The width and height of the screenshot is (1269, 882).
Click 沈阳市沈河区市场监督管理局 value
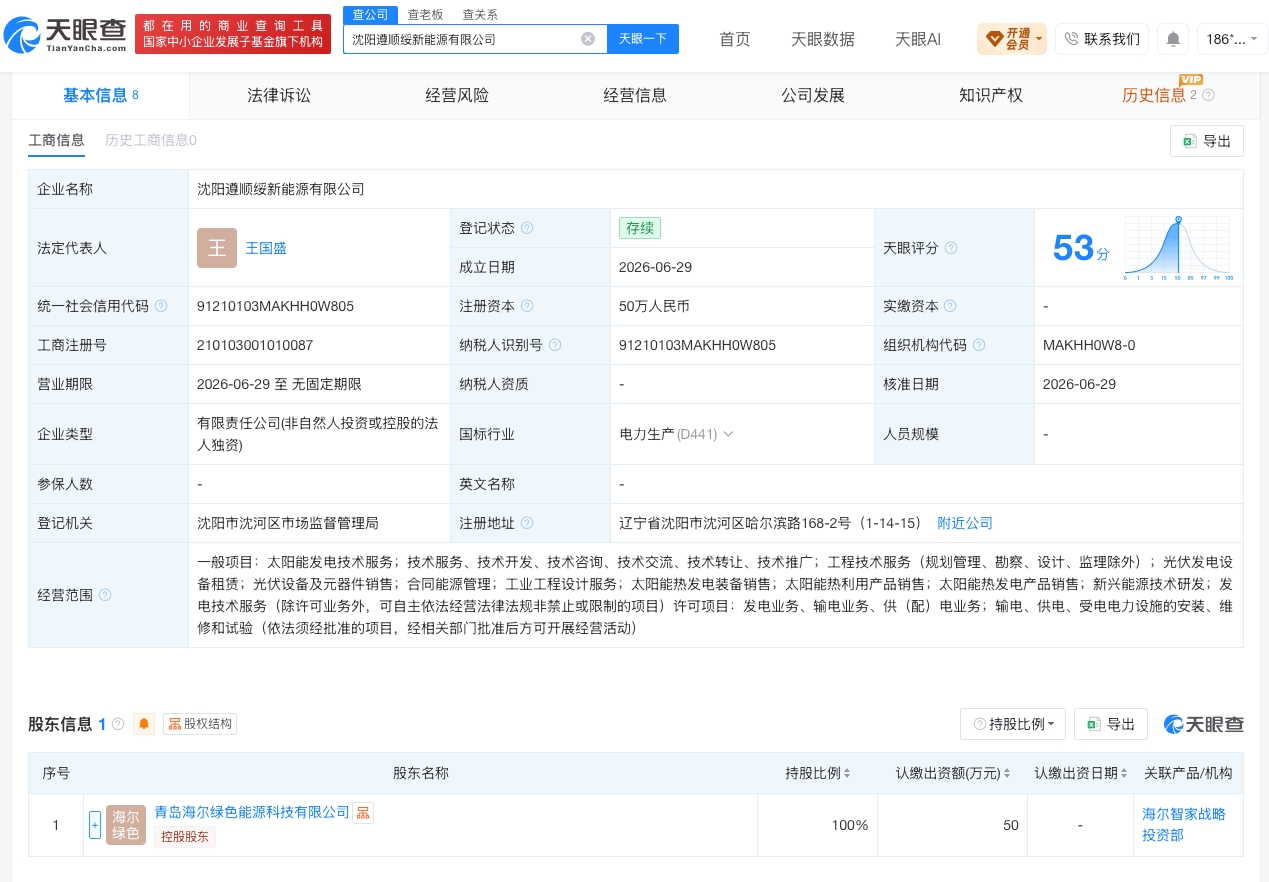(288, 523)
